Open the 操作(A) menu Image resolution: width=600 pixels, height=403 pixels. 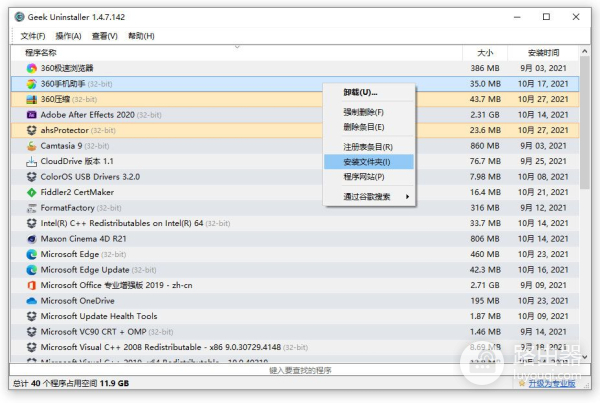(x=68, y=36)
